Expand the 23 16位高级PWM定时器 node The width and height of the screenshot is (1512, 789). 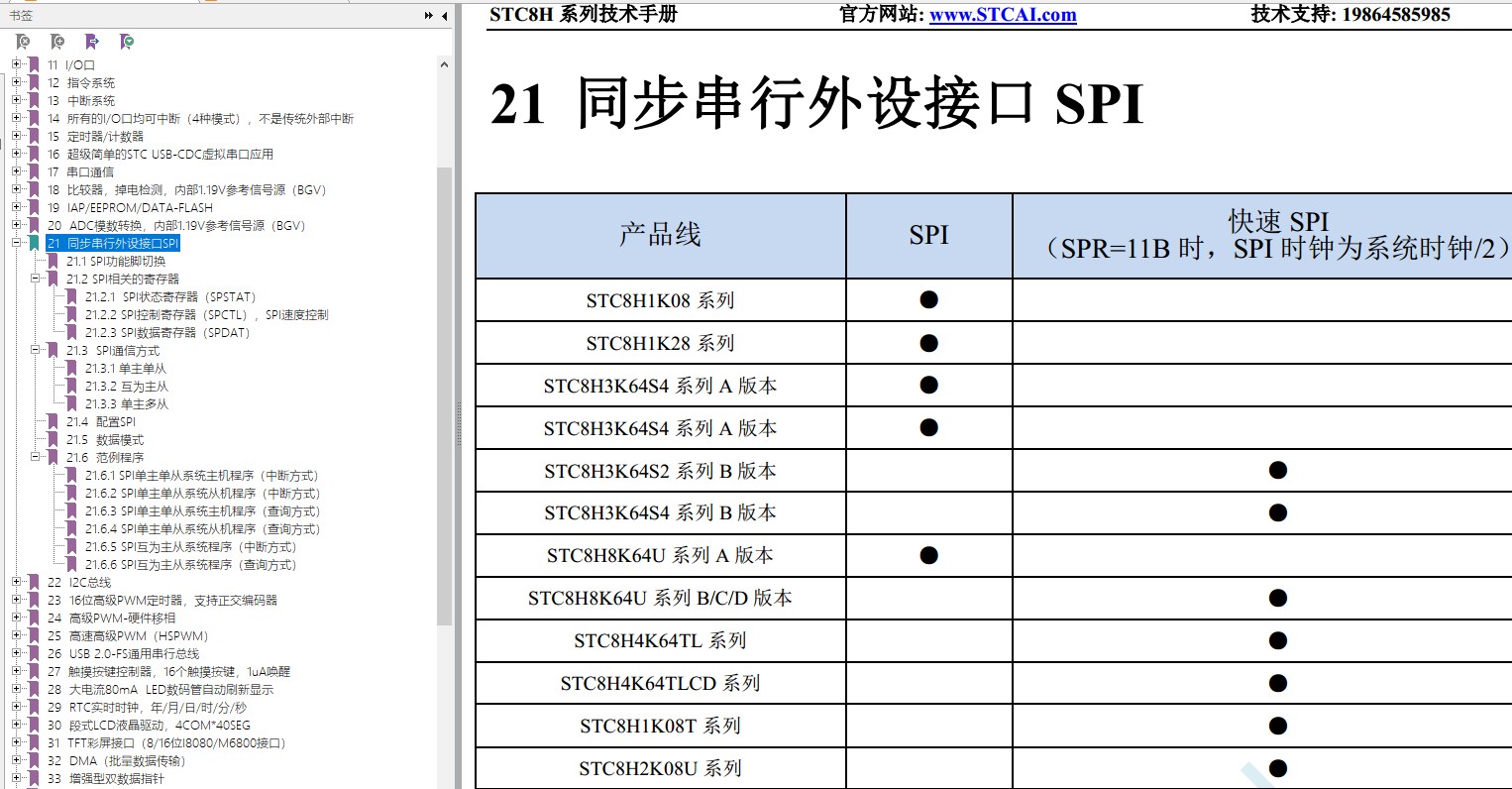pyautogui.click(x=16, y=600)
